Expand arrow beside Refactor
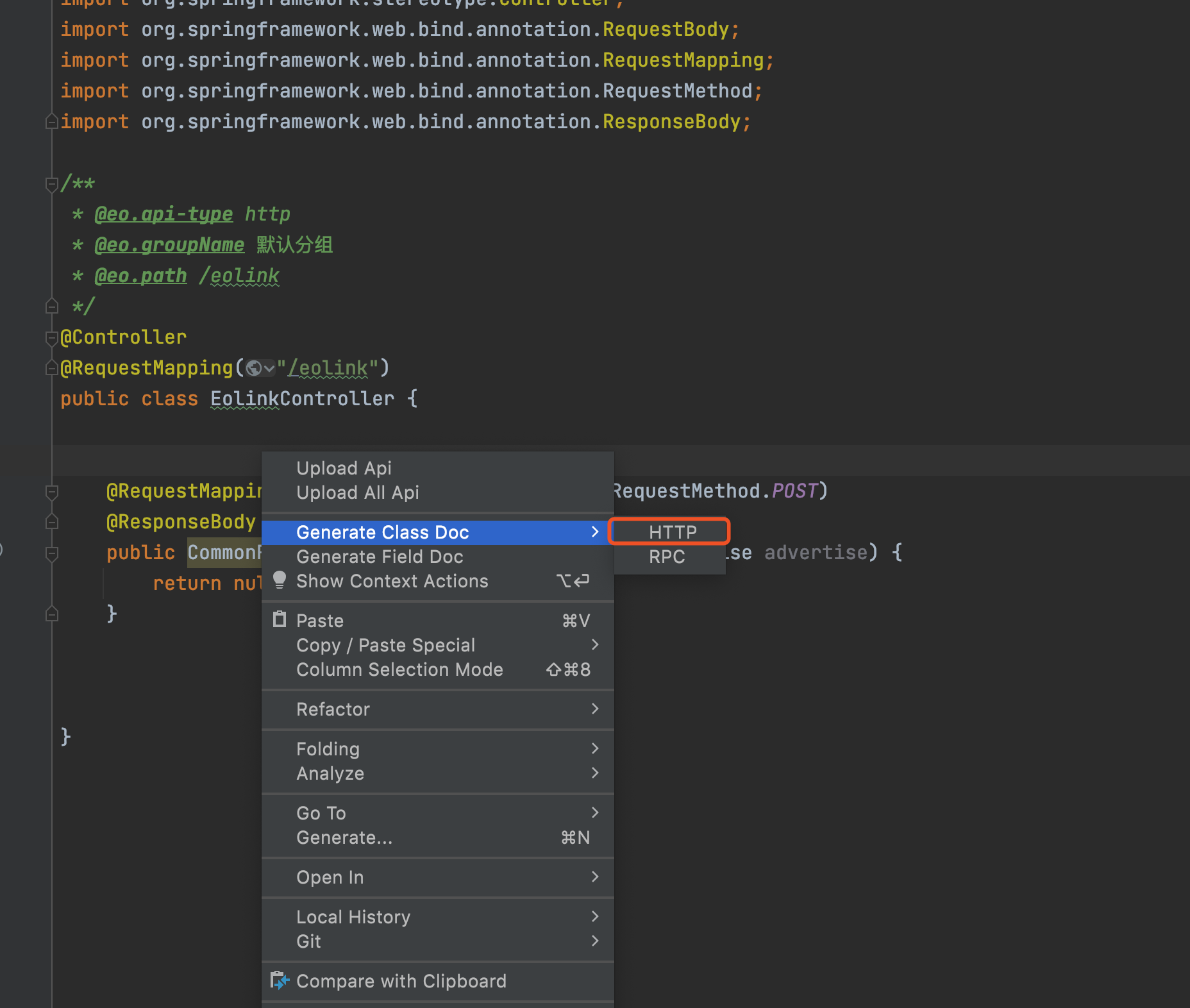This screenshot has height=1008, width=1190. [595, 709]
